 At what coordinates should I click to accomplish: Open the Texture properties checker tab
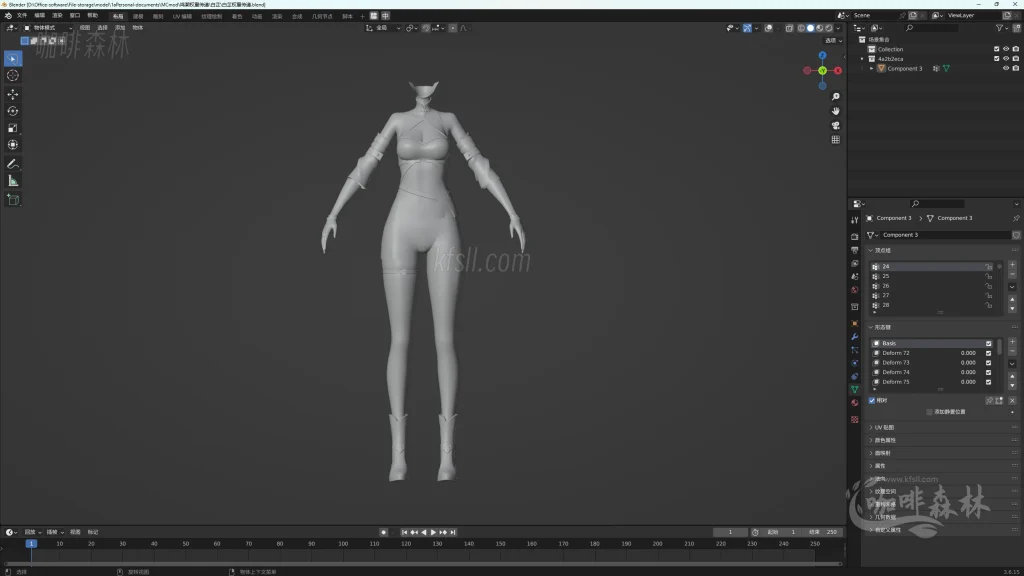pos(854,420)
